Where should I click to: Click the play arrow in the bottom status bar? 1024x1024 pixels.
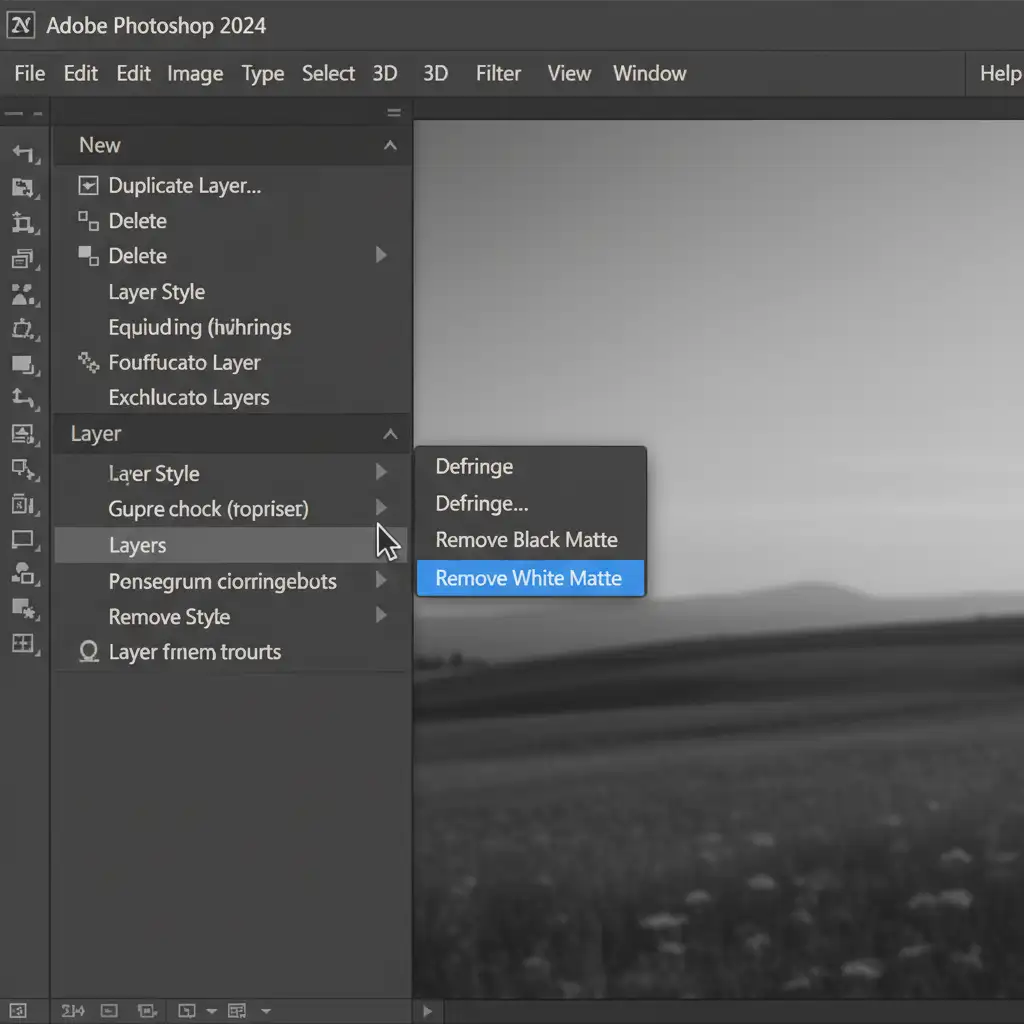coord(427,1011)
